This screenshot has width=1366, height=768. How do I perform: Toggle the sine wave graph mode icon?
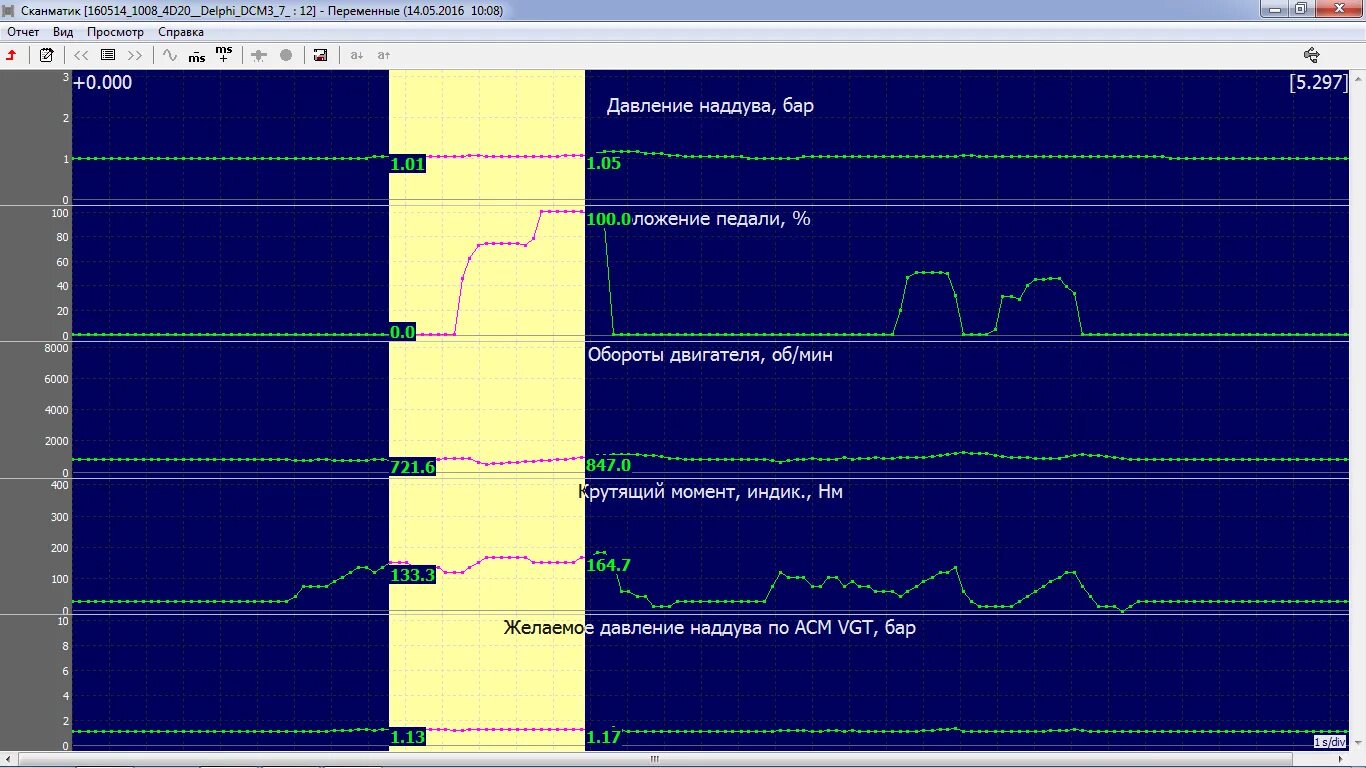(170, 55)
